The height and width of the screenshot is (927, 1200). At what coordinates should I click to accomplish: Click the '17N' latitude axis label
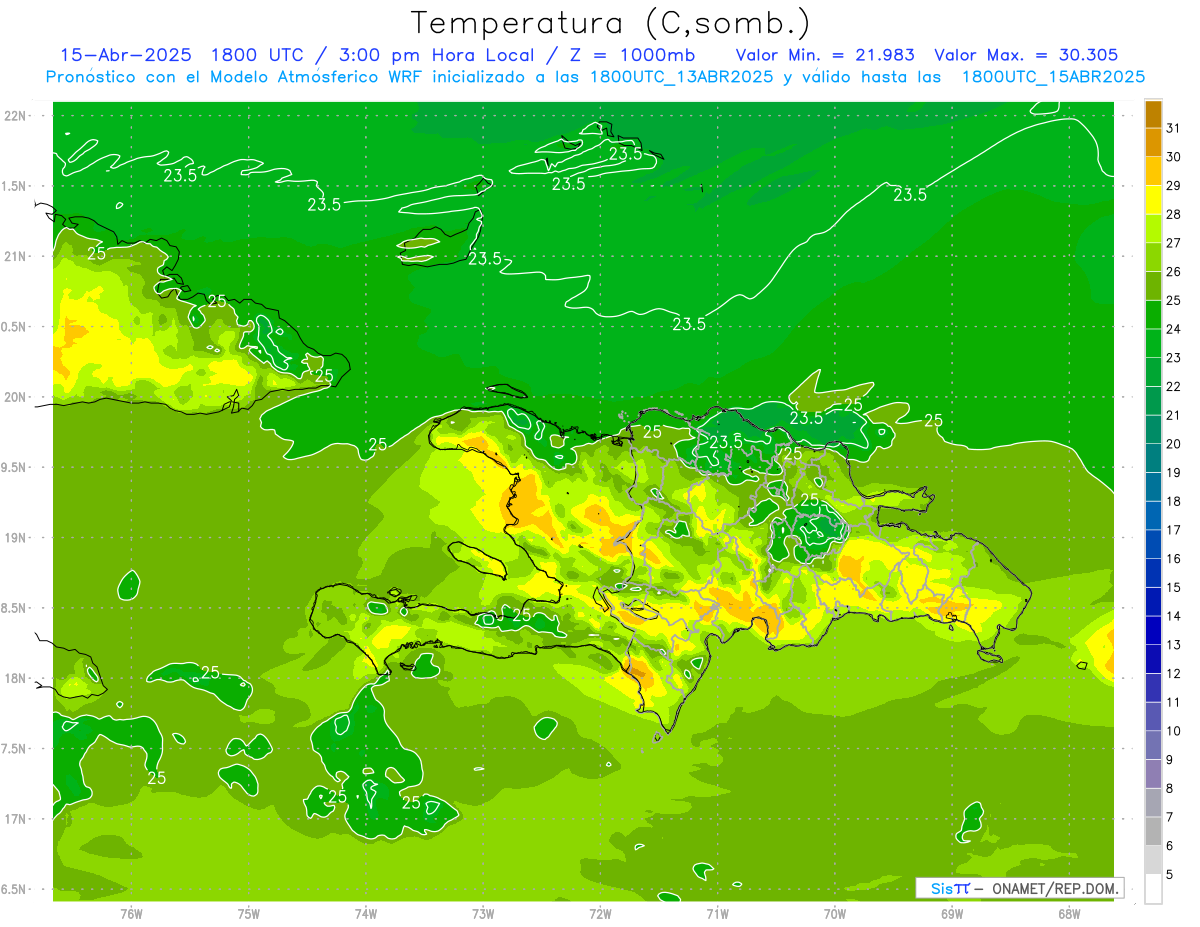point(15,819)
